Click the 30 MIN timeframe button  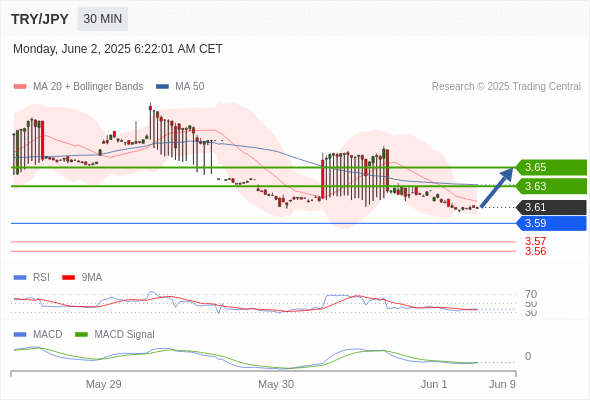103,19
